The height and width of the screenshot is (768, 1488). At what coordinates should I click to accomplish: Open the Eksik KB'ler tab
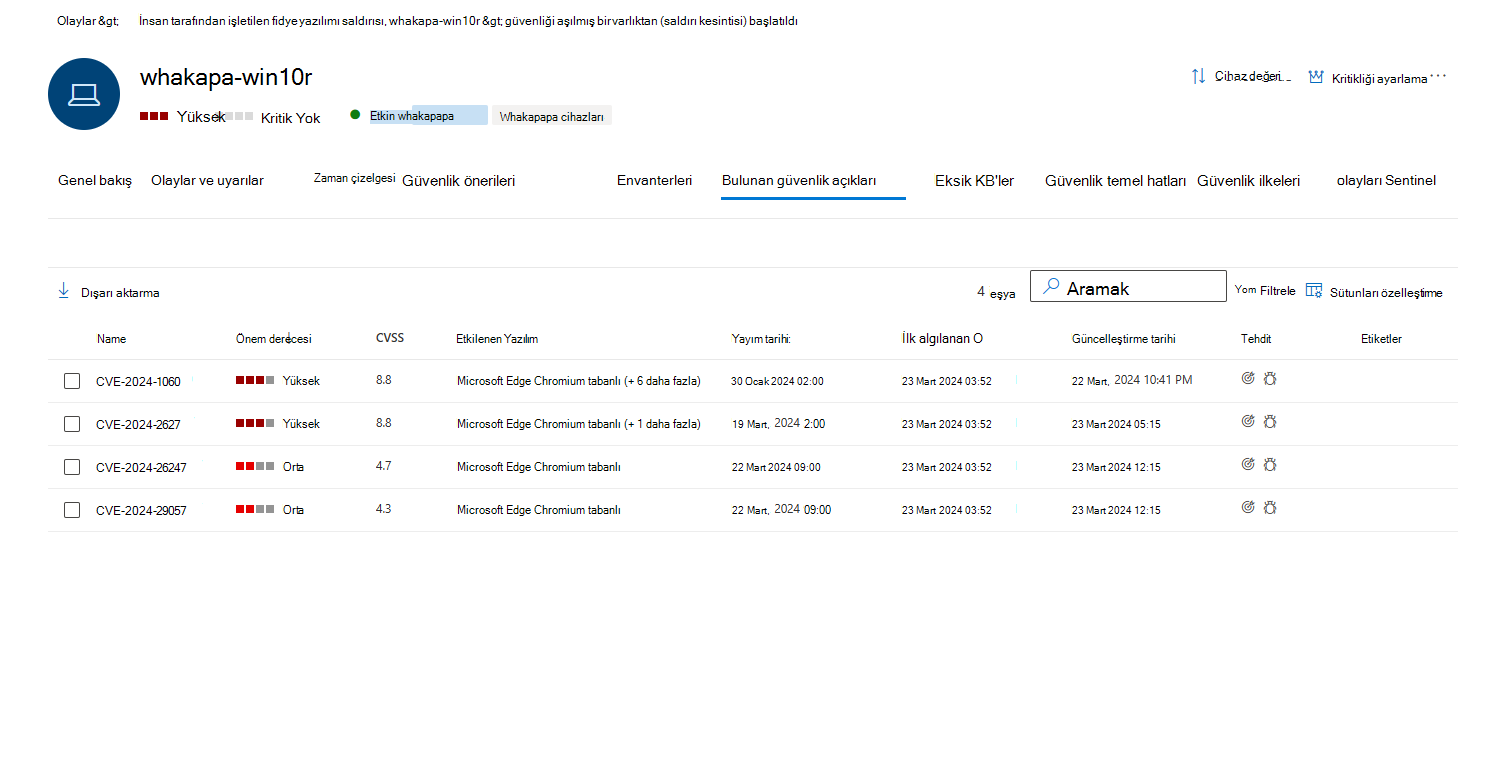tap(974, 181)
